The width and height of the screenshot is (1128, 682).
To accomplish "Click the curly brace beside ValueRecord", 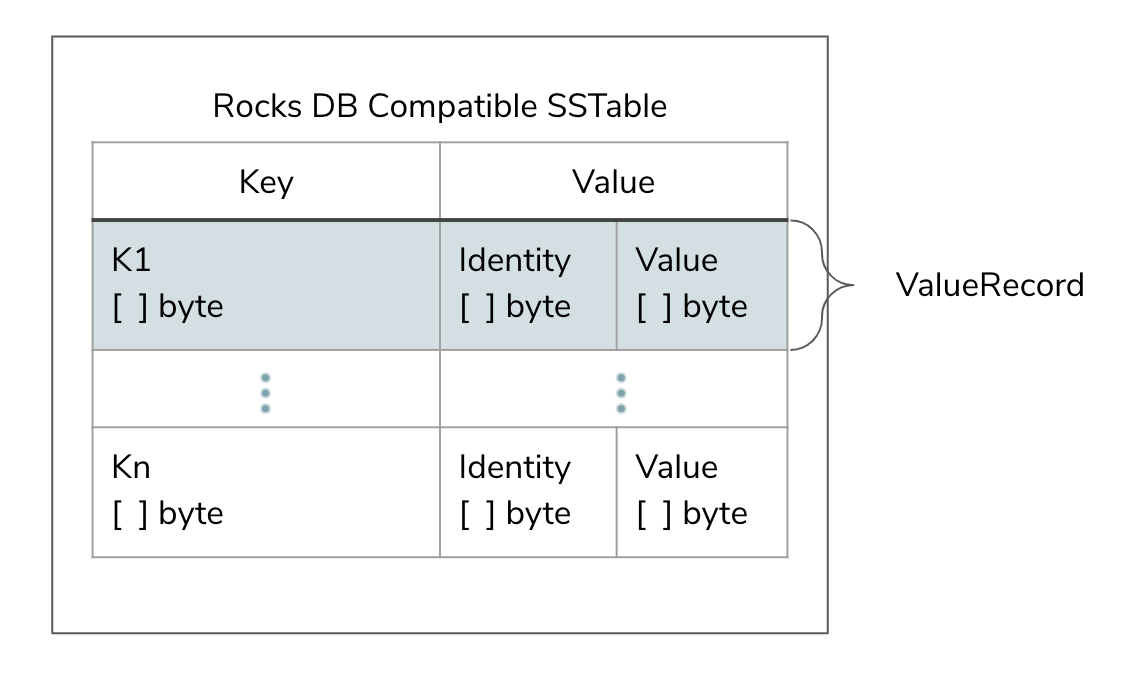I will click(x=823, y=285).
